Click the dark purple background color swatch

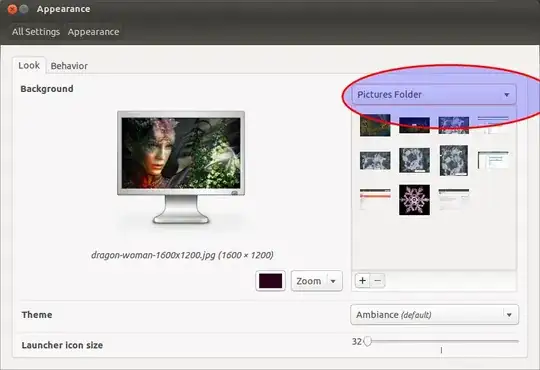coord(270,281)
